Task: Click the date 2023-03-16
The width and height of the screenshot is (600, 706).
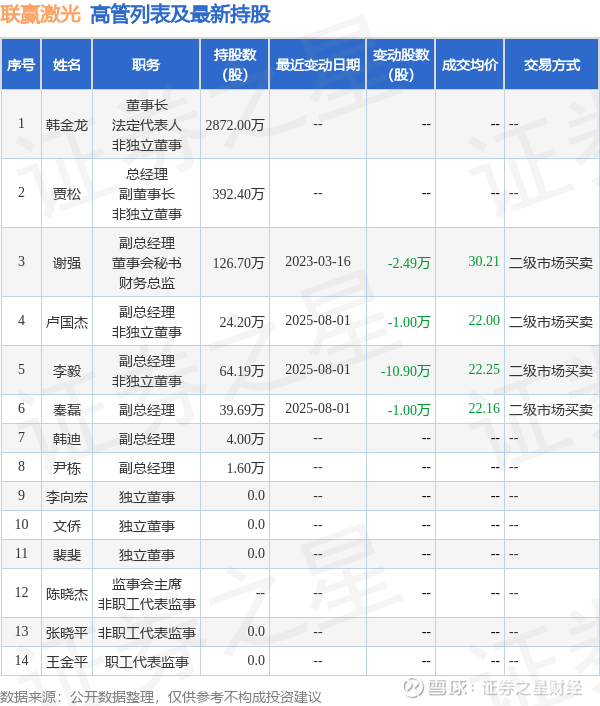Action: (318, 261)
